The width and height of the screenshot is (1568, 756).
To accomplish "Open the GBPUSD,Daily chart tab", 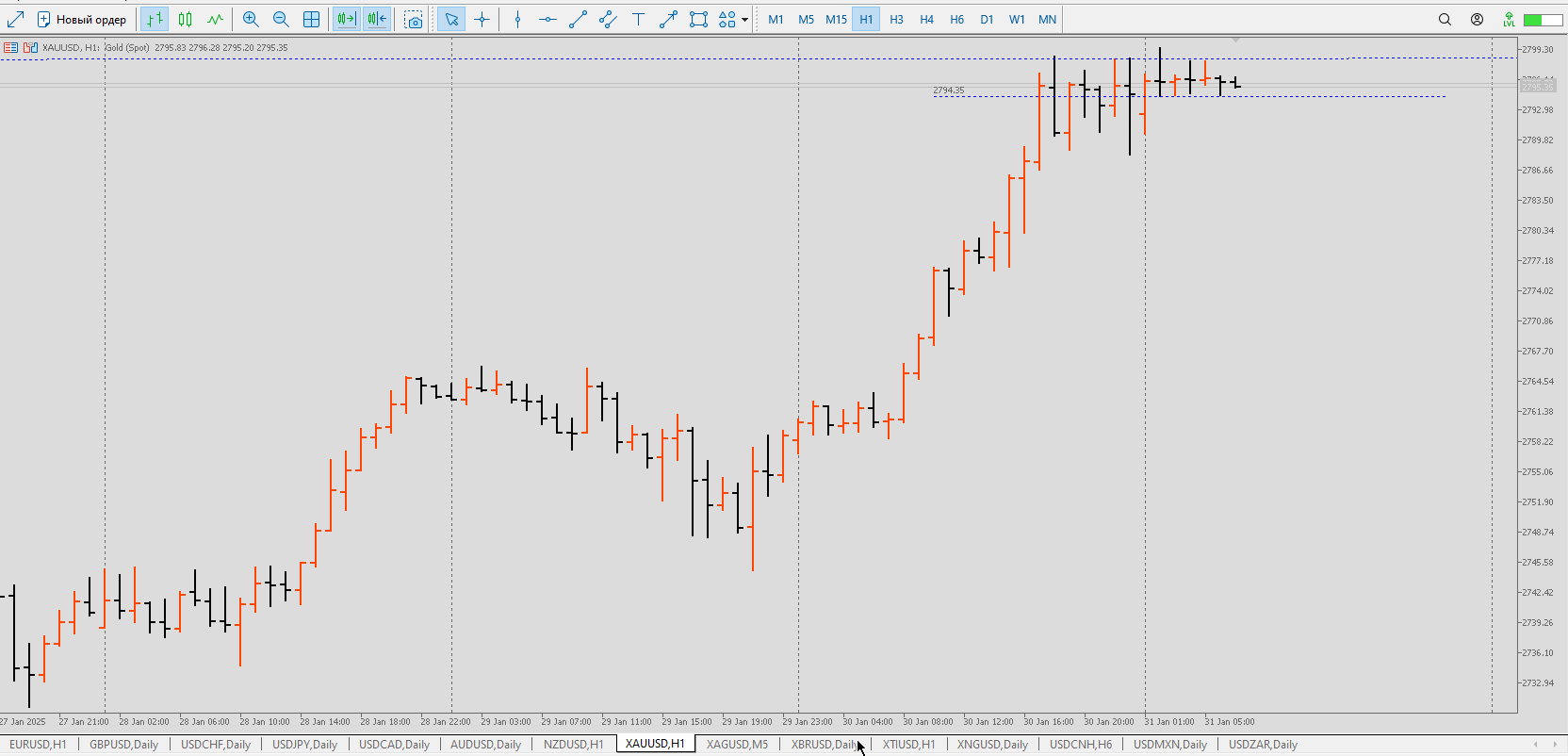I will click(123, 744).
